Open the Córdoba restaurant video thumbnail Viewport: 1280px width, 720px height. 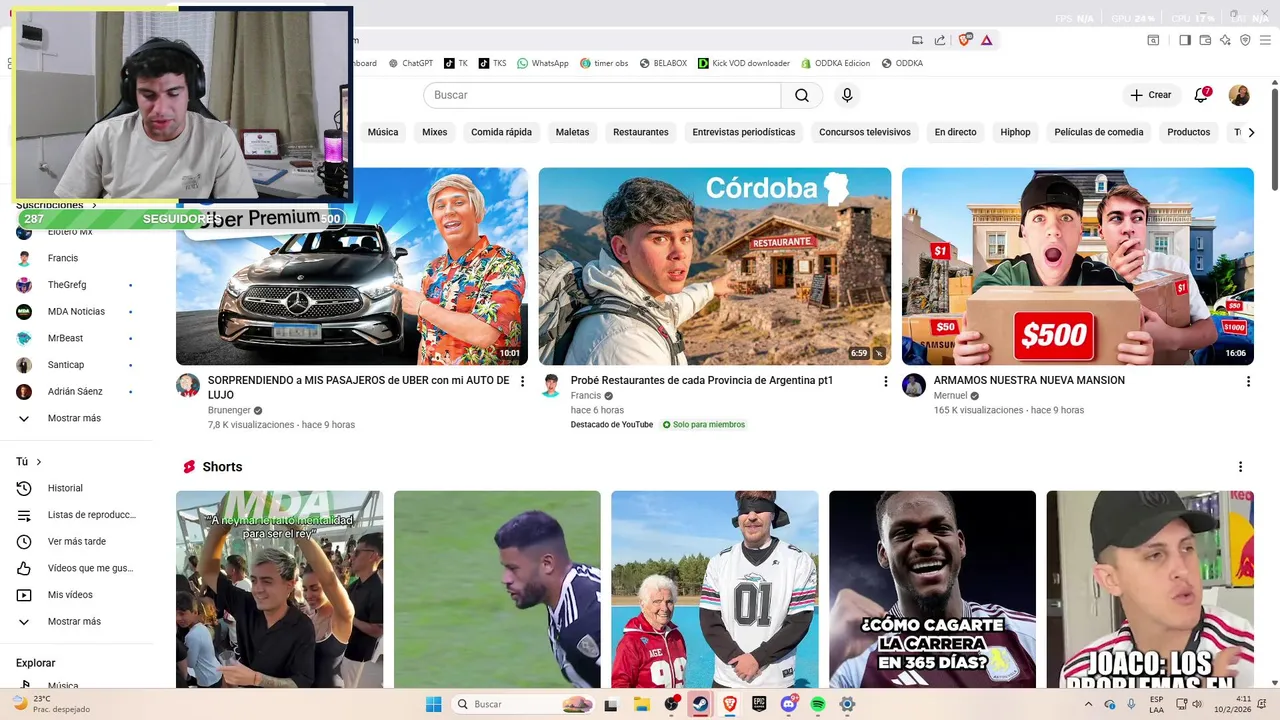[715, 266]
